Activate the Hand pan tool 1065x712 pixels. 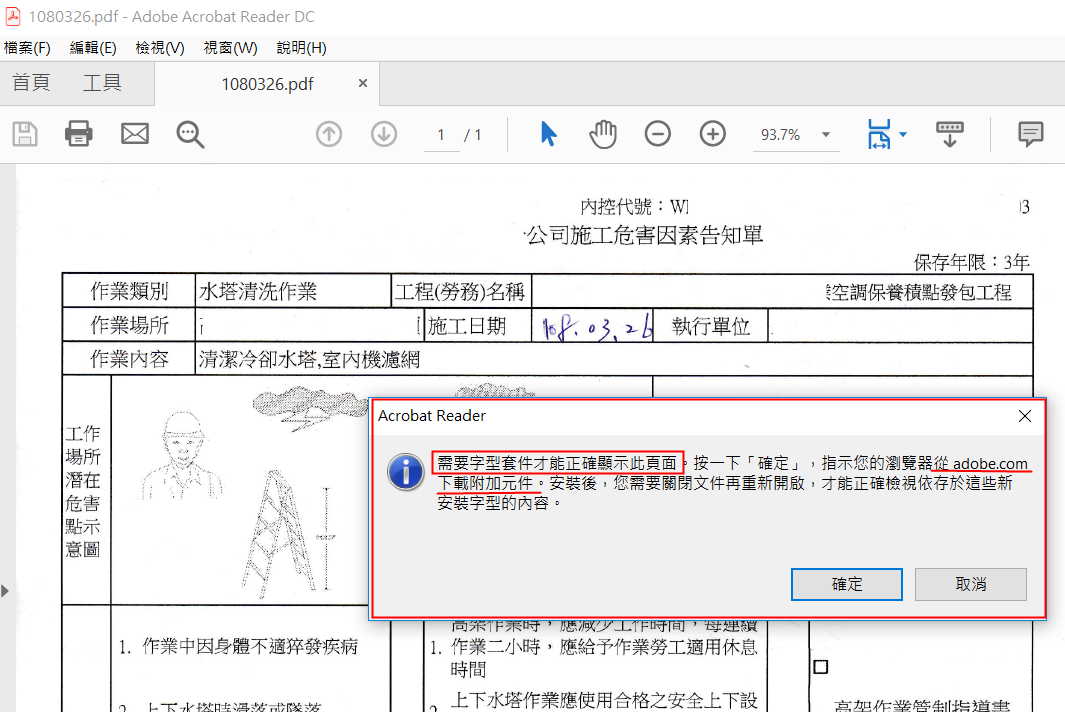(602, 134)
